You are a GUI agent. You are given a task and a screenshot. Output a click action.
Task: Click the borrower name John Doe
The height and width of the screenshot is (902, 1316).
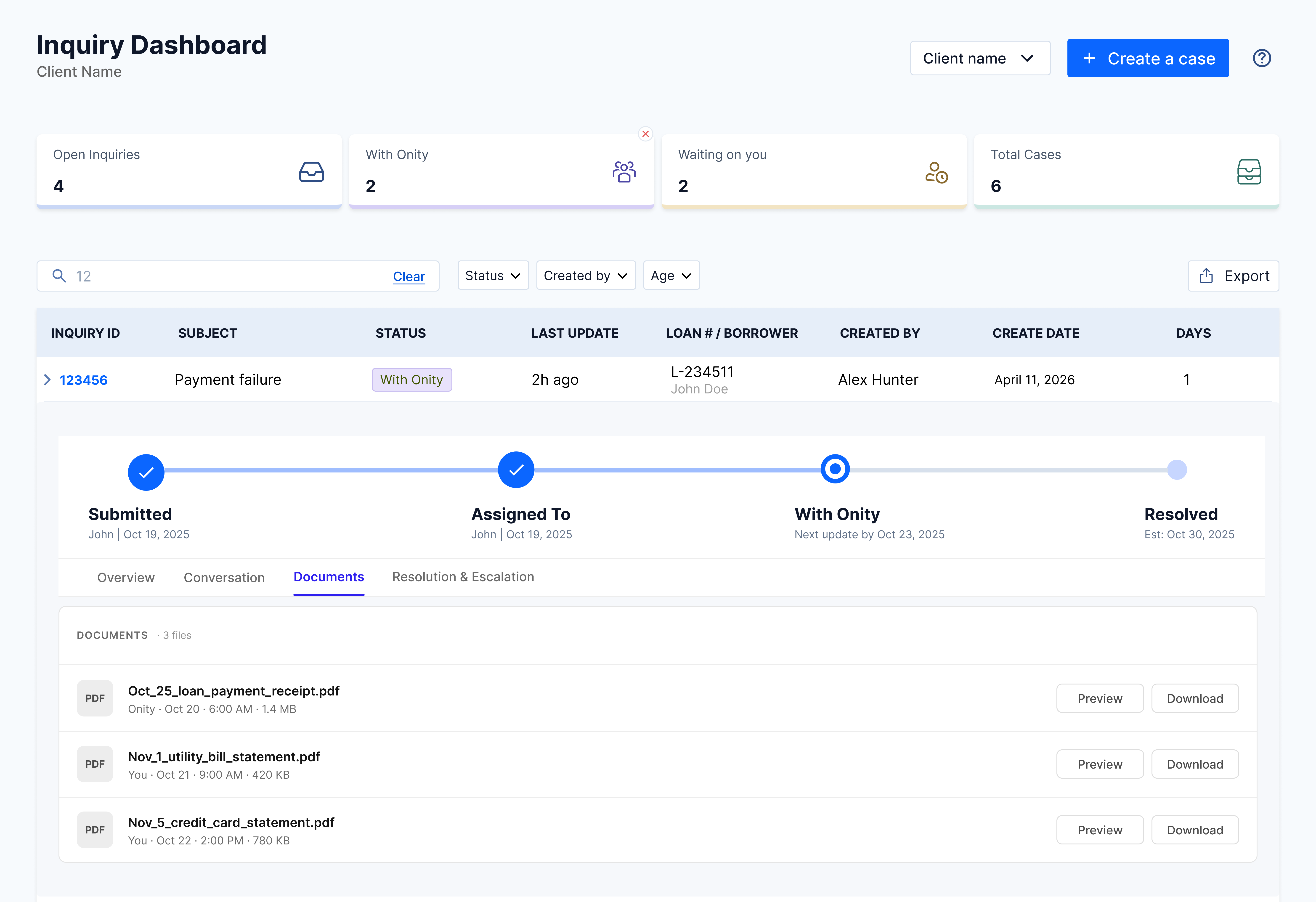click(699, 389)
